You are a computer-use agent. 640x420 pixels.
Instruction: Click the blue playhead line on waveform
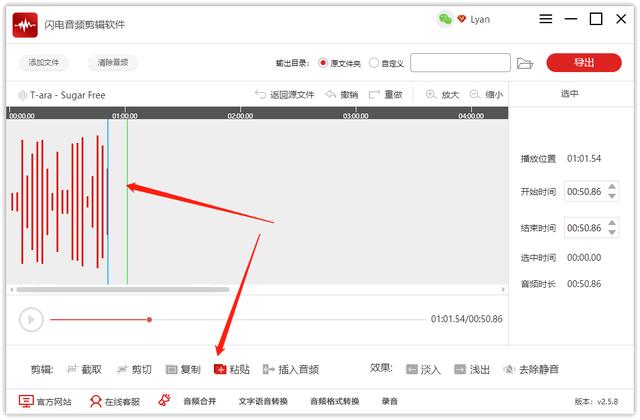108,202
